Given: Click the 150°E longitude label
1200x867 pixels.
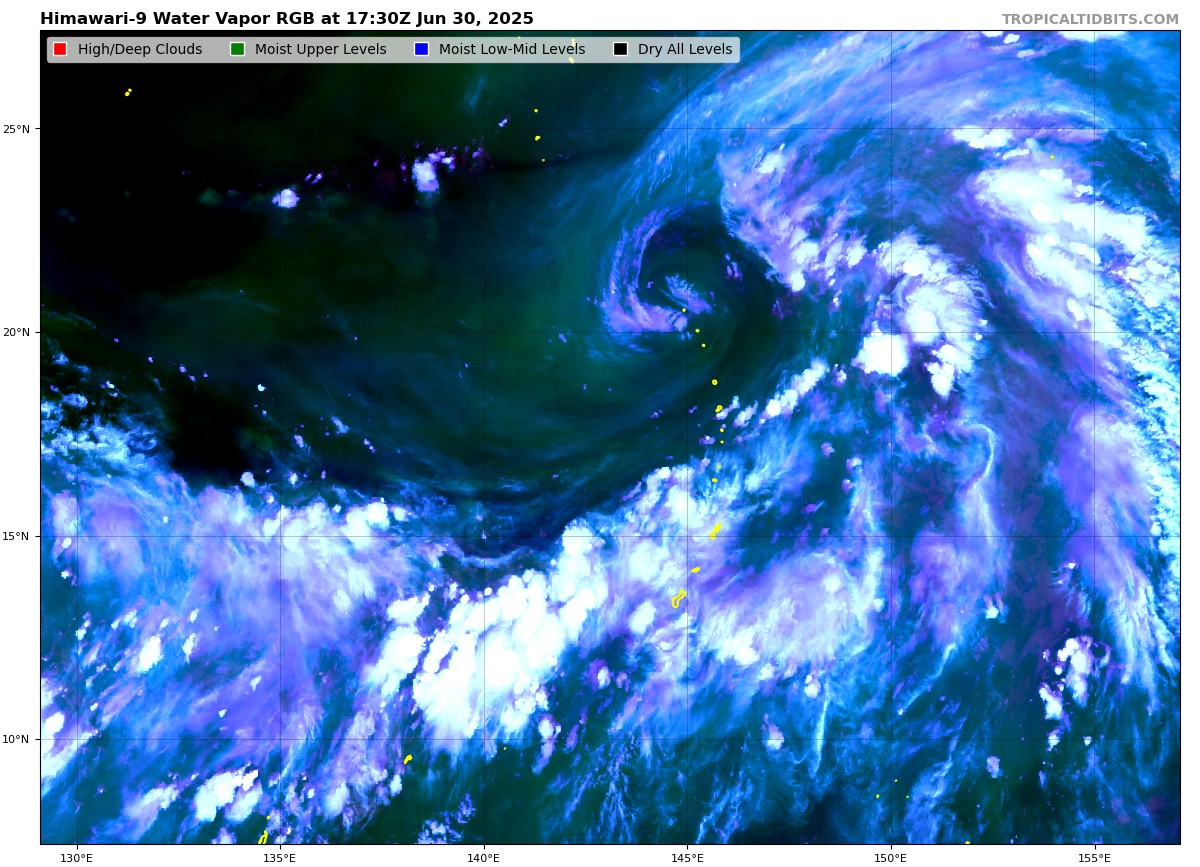Looking at the screenshot, I should pos(891,857).
